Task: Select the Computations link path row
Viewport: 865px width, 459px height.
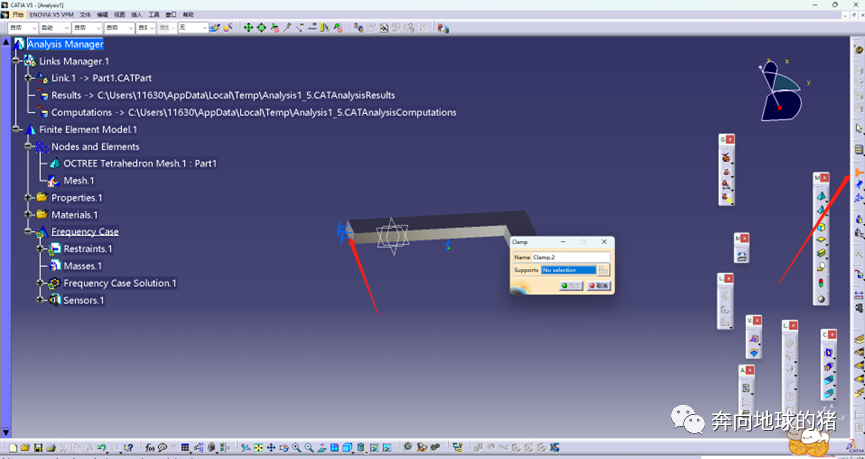Action: [254, 112]
